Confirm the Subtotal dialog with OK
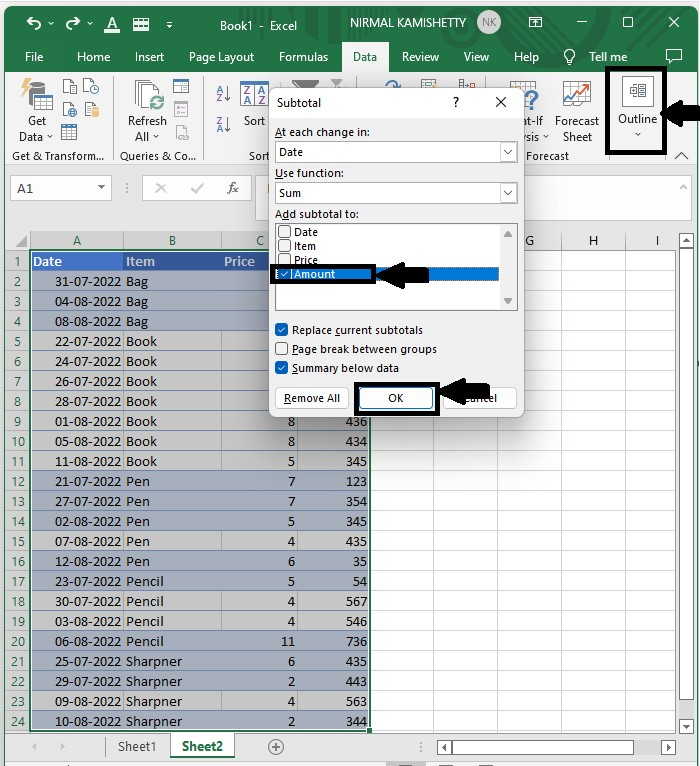The width and height of the screenshot is (700, 766). 396,398
